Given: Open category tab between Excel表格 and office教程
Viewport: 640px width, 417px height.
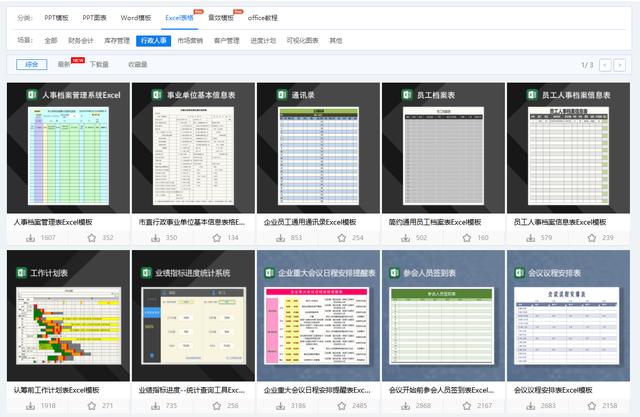Looking at the screenshot, I should pyautogui.click(x=221, y=18).
